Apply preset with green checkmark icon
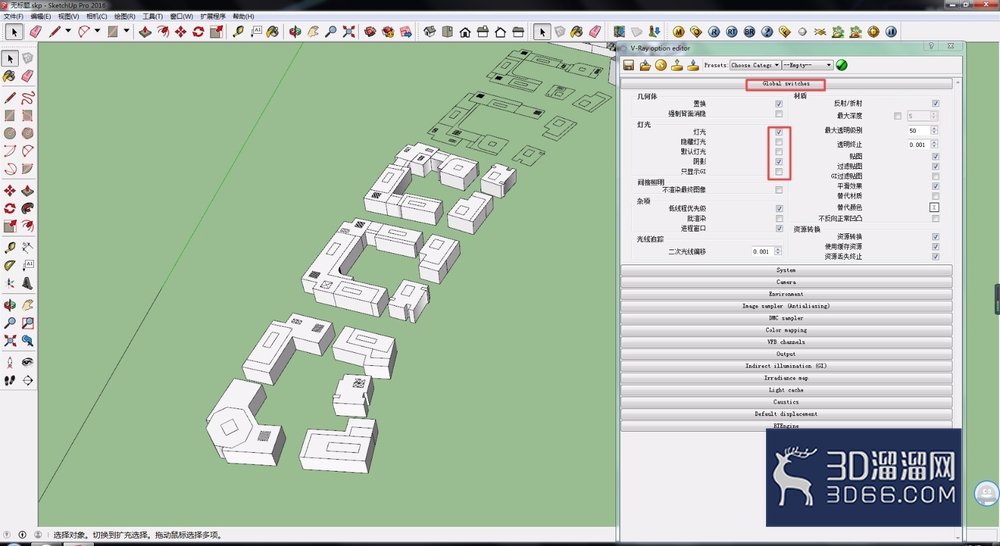Screen dimensions: 1000x546 pos(841,65)
